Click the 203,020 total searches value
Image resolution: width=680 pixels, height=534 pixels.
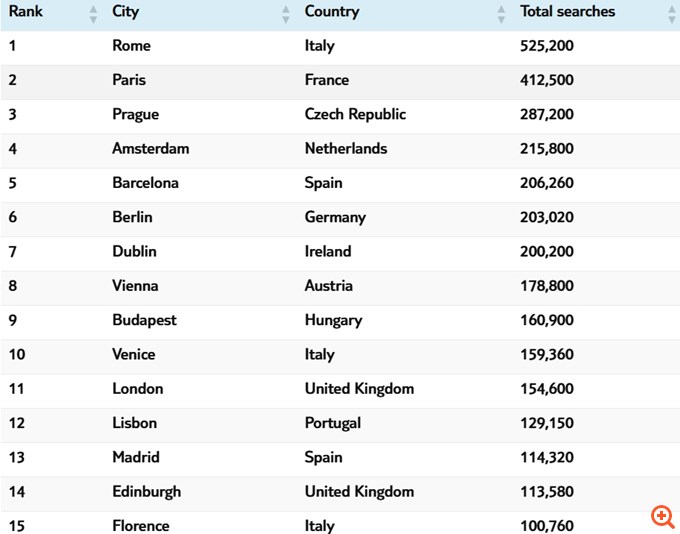547,217
